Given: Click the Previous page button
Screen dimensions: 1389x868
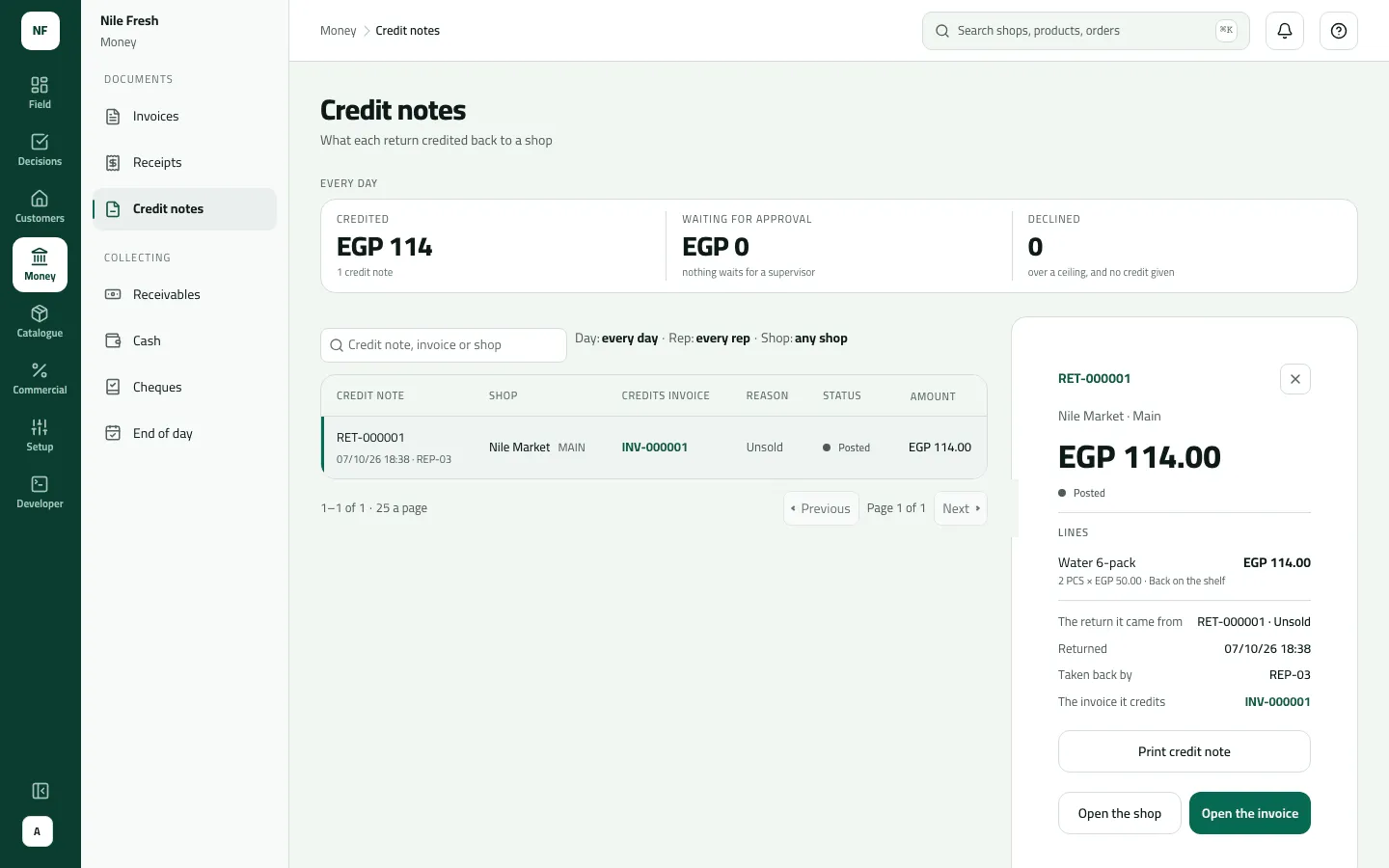Looking at the screenshot, I should tap(821, 508).
